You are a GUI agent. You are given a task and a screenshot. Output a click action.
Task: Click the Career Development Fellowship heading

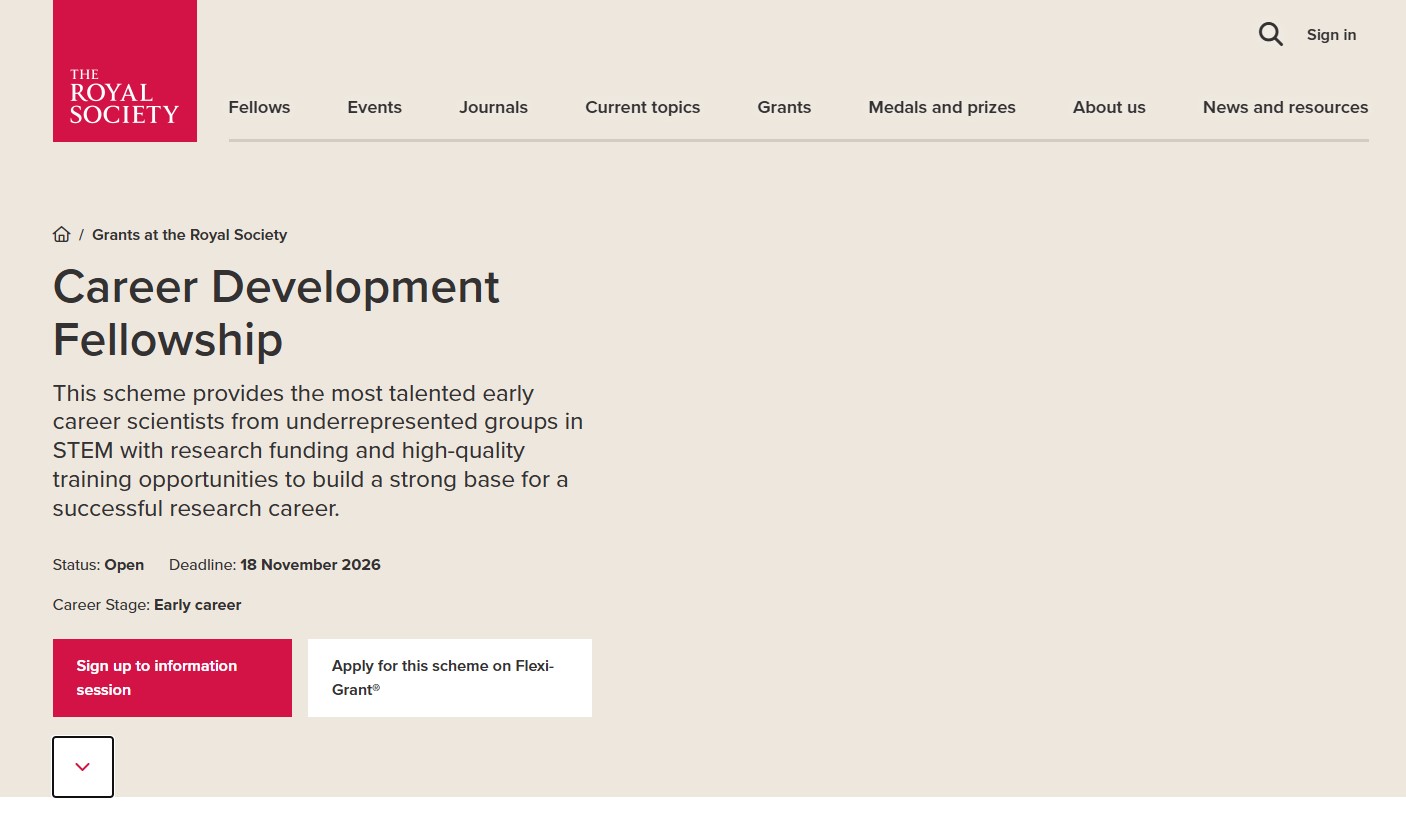[276, 313]
